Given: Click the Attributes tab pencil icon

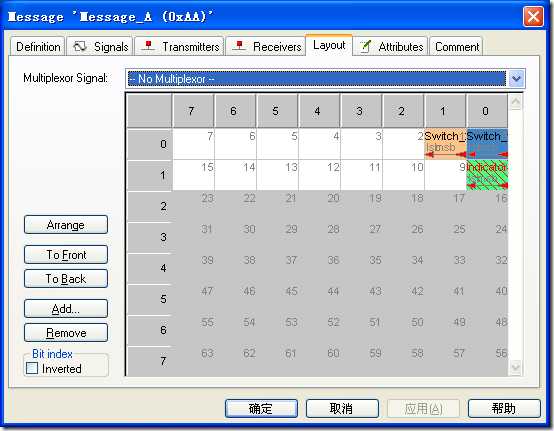Looking at the screenshot, I should point(365,46).
